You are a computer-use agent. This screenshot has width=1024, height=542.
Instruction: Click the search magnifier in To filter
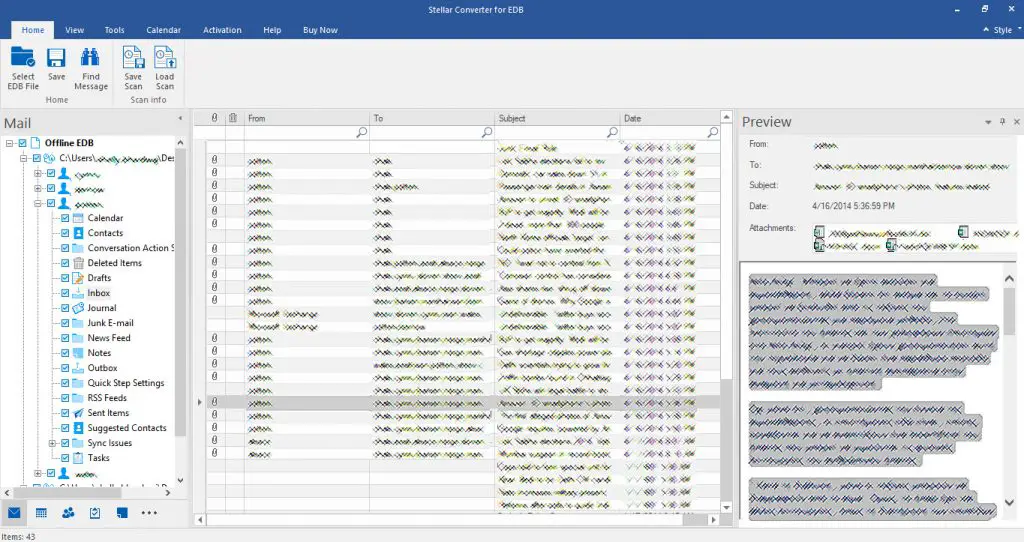[487, 133]
